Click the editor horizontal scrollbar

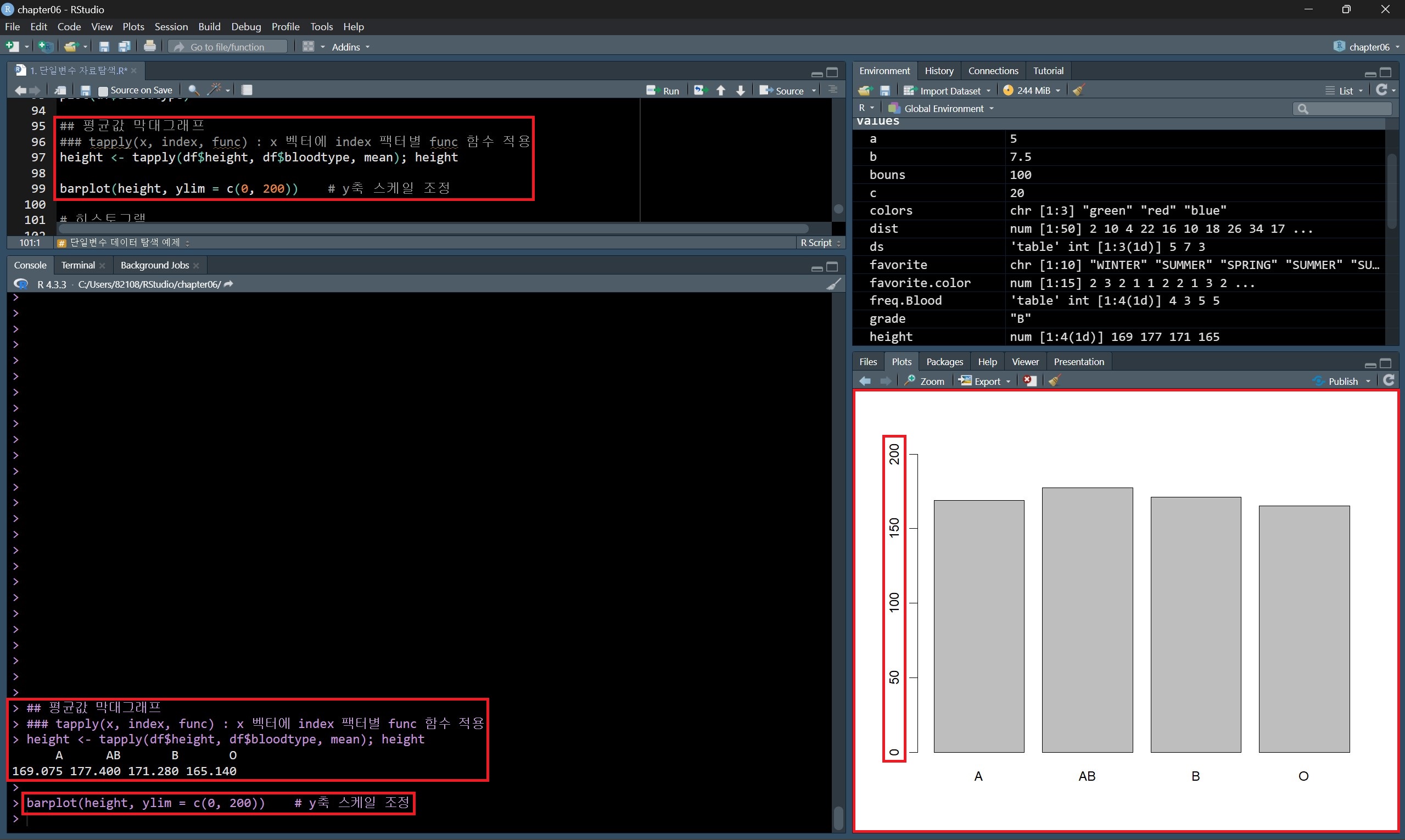tap(433, 229)
